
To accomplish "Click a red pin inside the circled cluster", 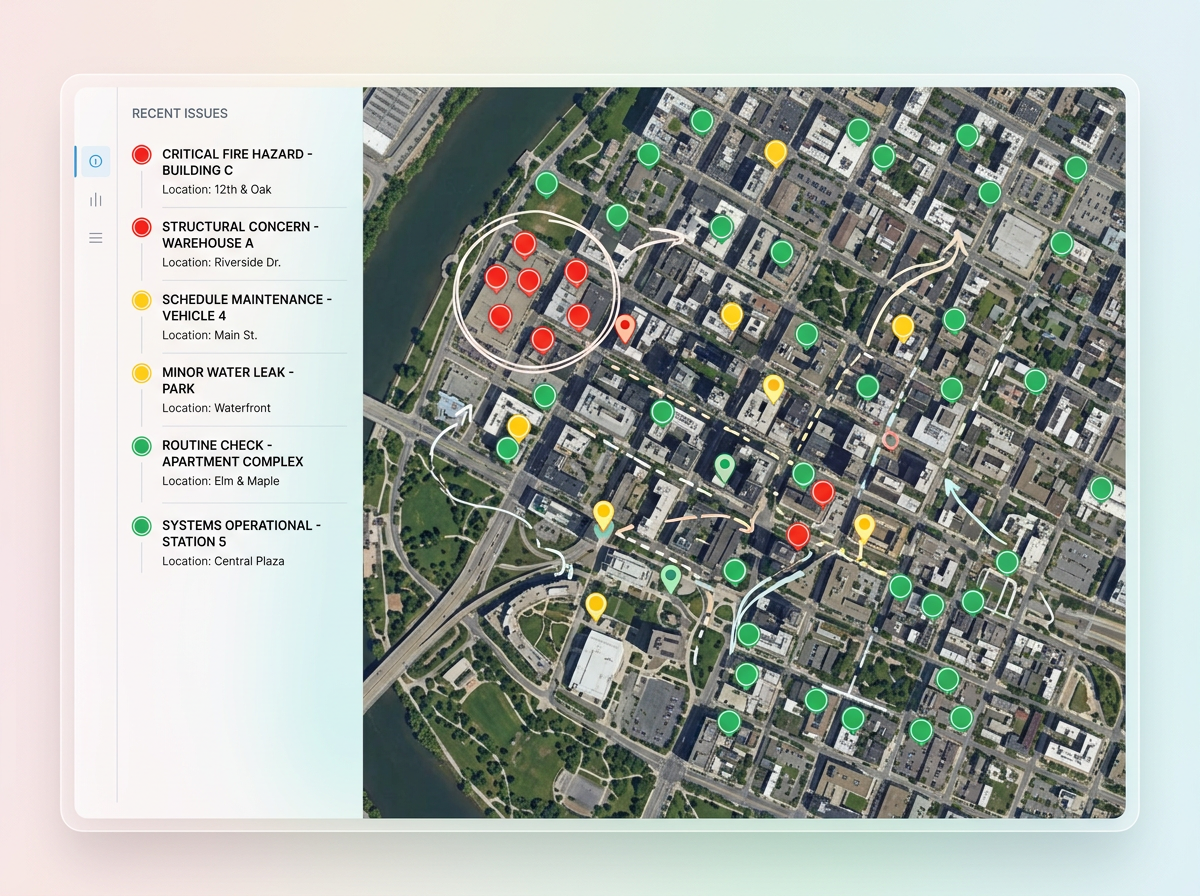I will click(x=527, y=243).
